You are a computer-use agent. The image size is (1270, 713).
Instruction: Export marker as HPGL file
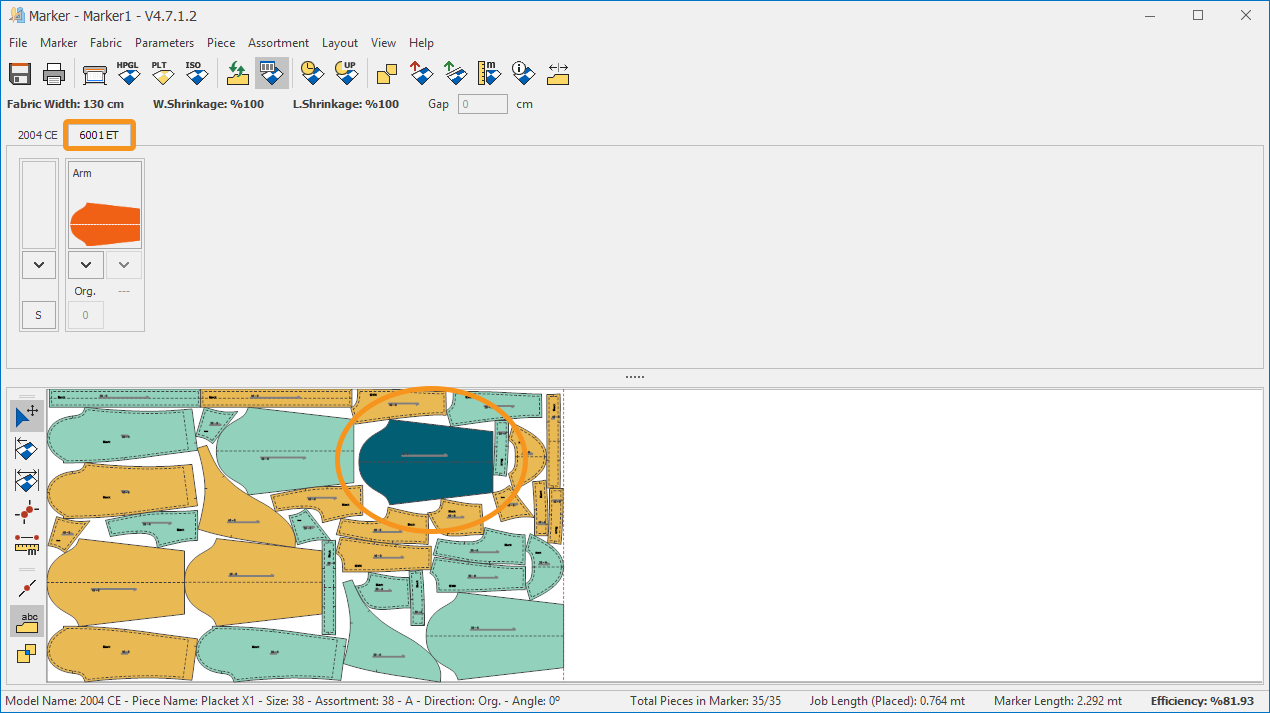[128, 74]
